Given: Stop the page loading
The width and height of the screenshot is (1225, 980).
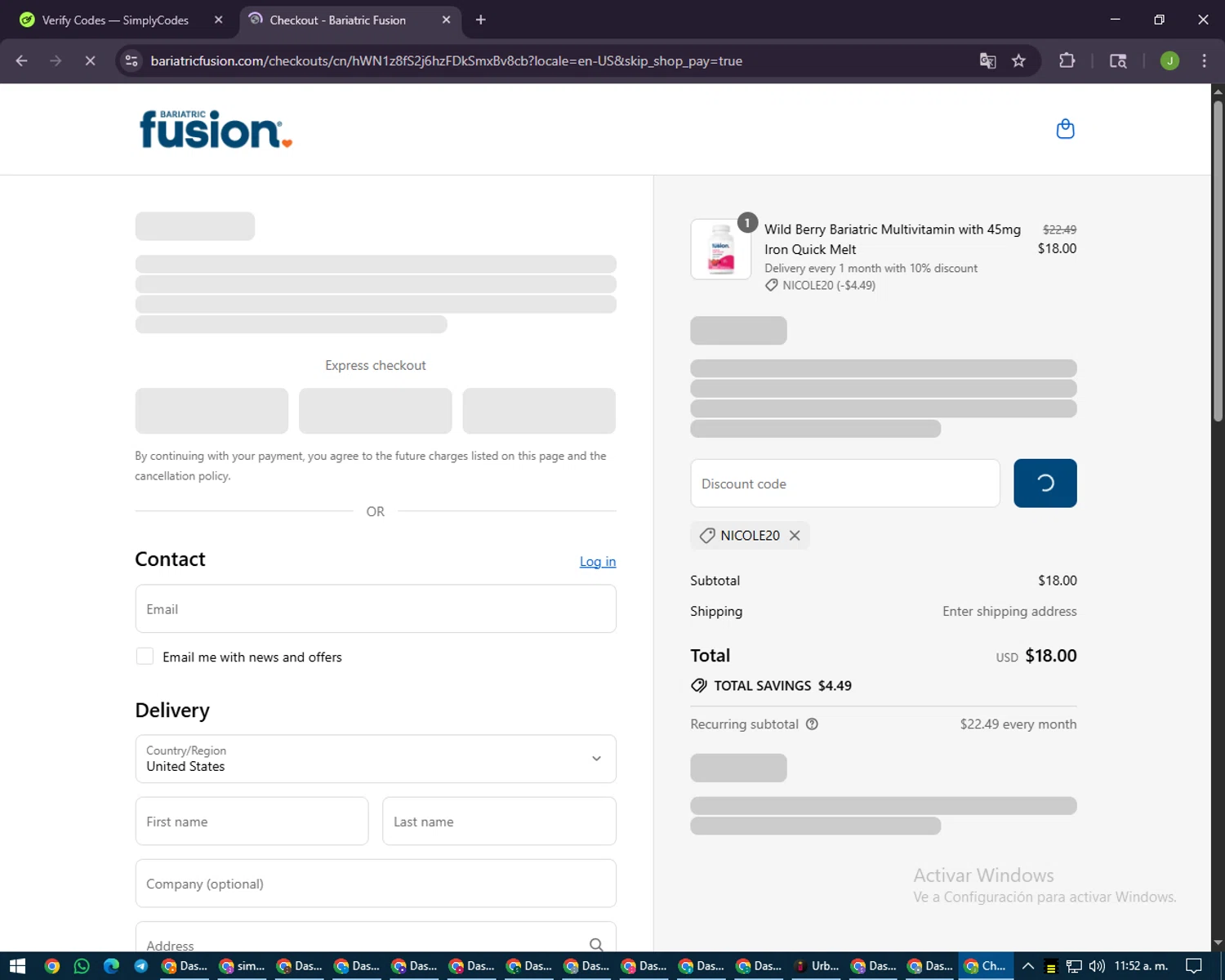Looking at the screenshot, I should click(x=90, y=61).
